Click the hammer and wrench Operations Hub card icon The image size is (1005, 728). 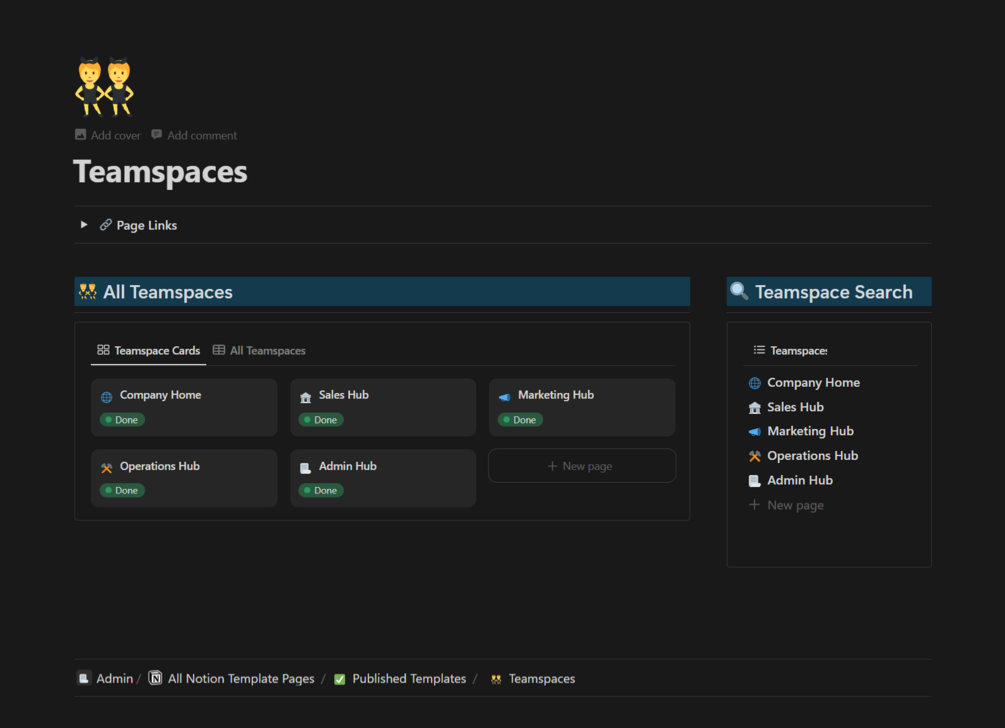pyautogui.click(x=106, y=468)
